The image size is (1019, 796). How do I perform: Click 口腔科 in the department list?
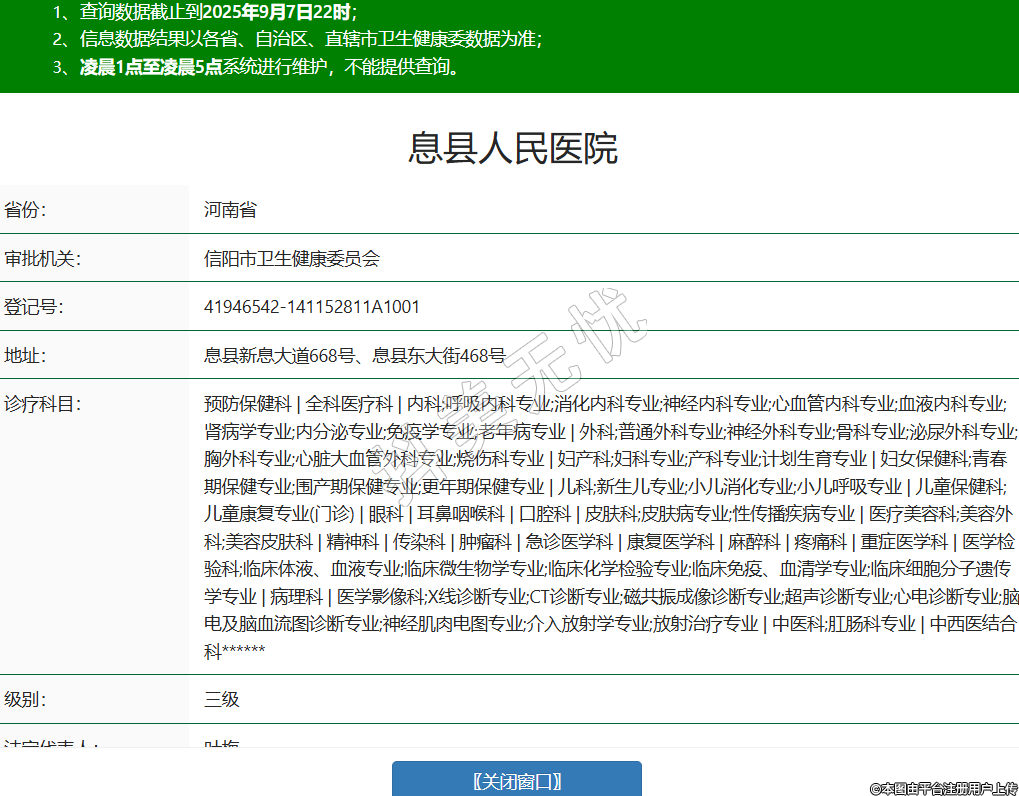coord(545,514)
